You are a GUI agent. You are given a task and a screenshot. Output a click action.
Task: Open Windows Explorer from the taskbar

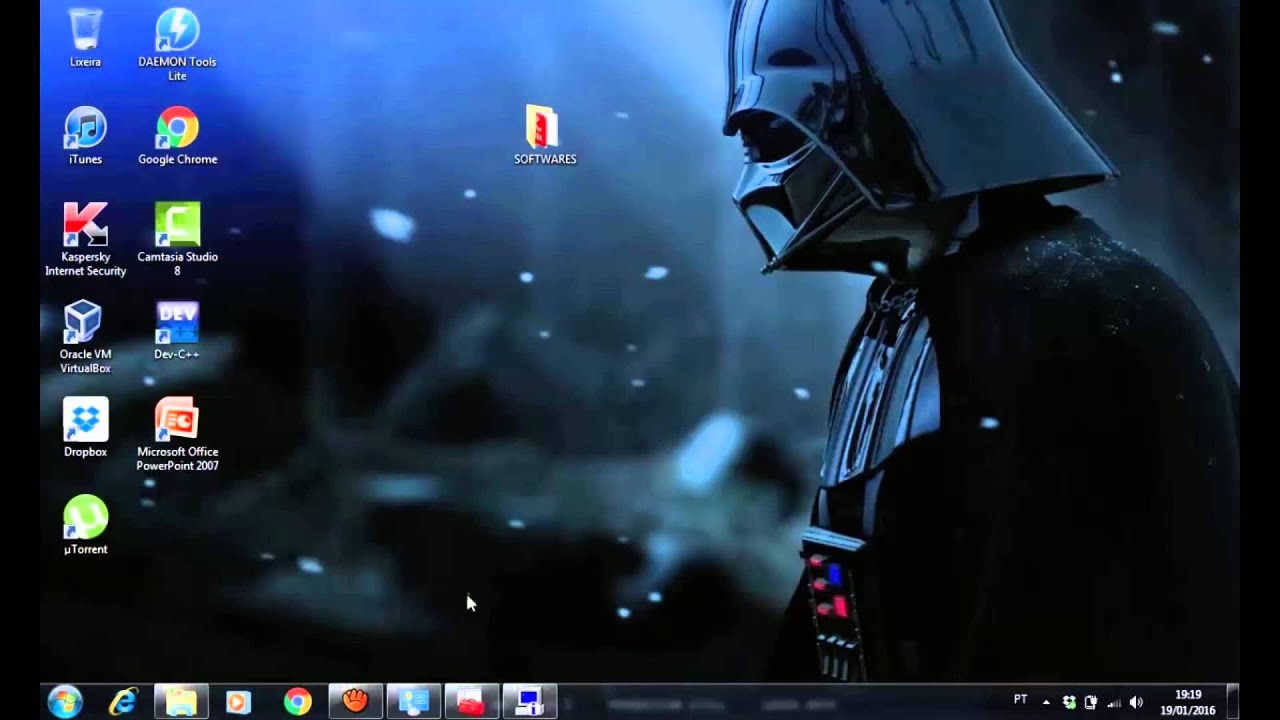pos(181,702)
